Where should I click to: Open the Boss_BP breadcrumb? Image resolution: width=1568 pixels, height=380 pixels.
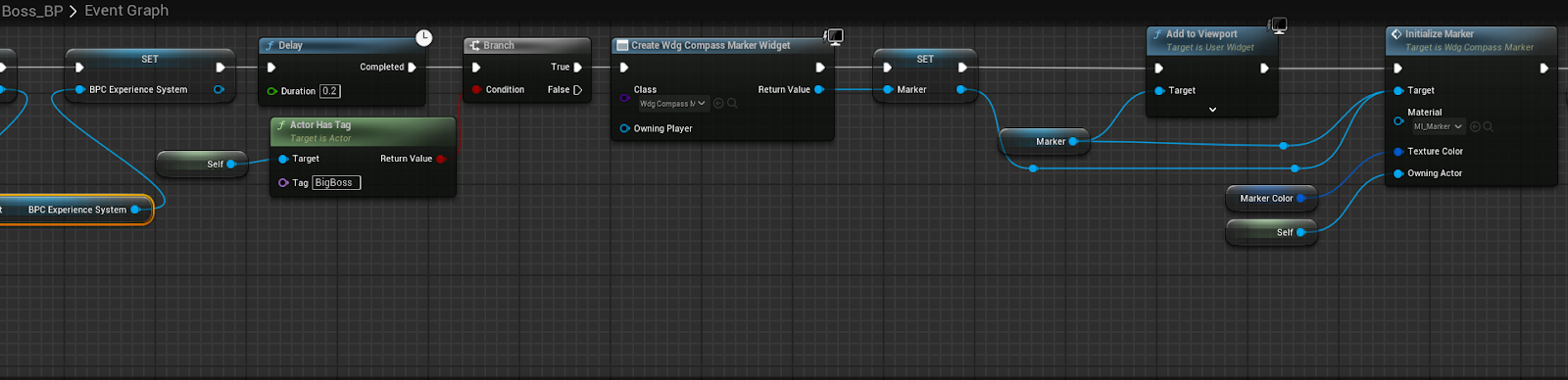[x=32, y=11]
